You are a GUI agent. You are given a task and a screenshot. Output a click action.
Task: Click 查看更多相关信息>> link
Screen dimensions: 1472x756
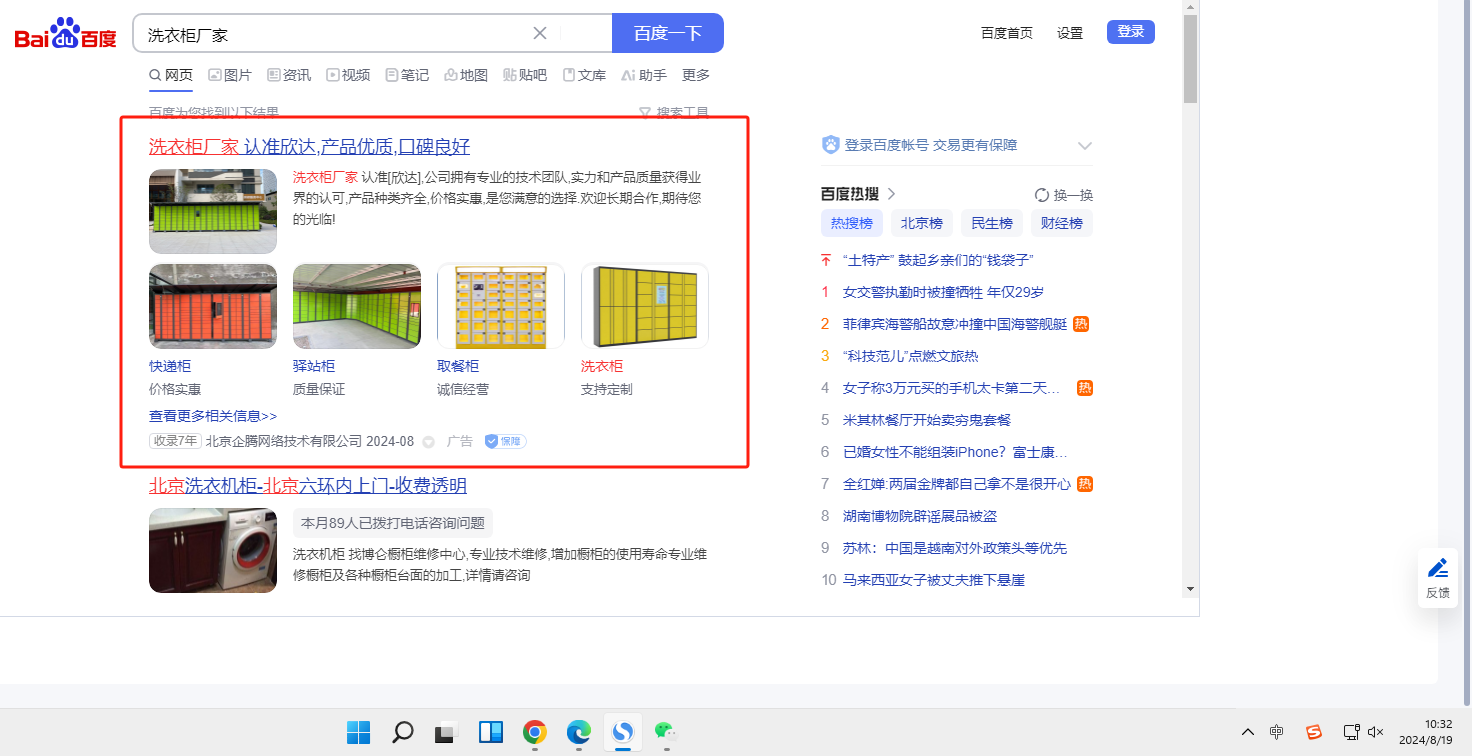pos(213,416)
